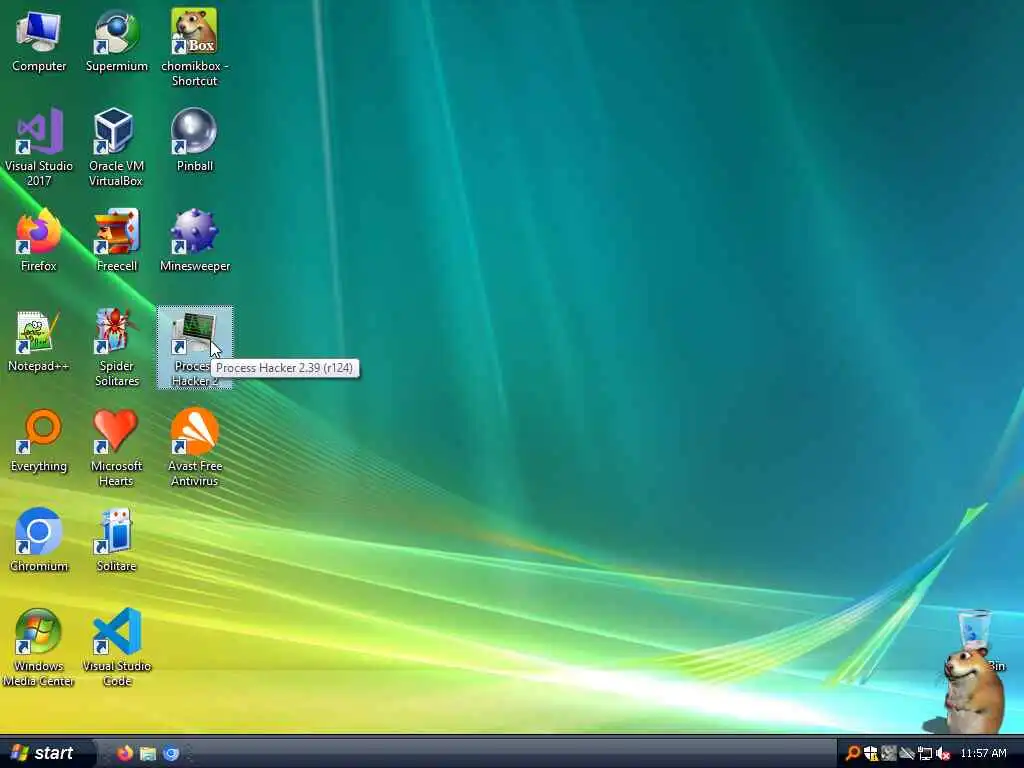
Task: Select the Microsoft Hearts icon
Action: coord(116,449)
